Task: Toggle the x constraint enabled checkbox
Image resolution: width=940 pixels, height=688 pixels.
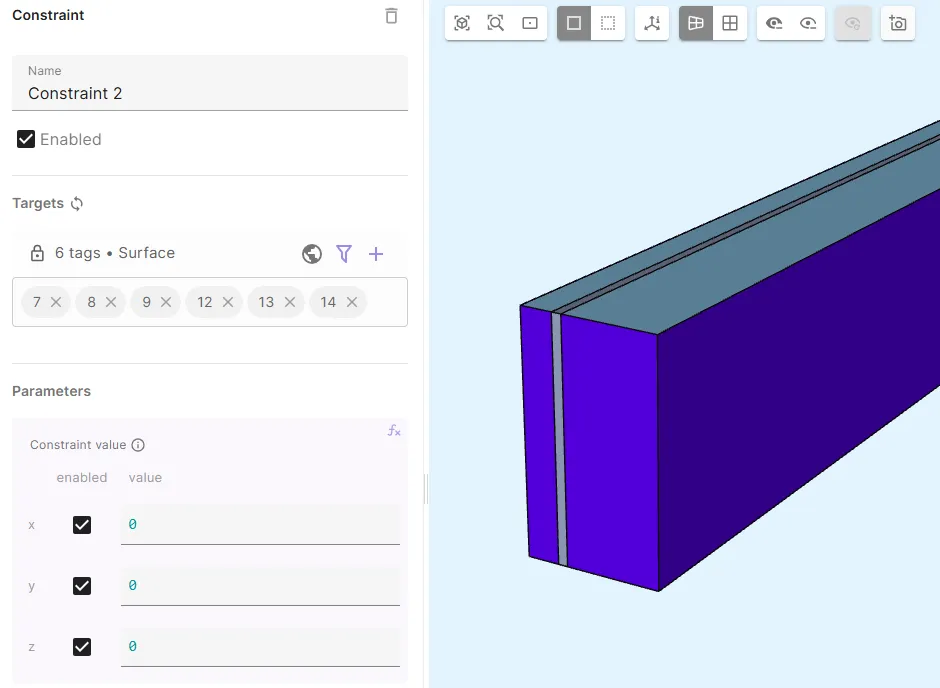Action: point(82,525)
